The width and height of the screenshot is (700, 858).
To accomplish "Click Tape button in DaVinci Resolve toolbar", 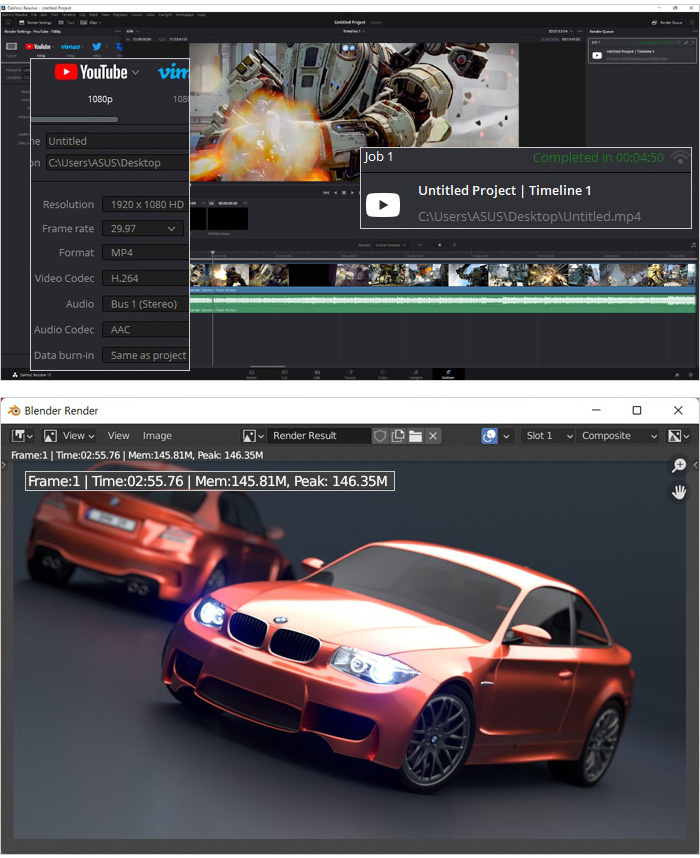I will [x=66, y=22].
